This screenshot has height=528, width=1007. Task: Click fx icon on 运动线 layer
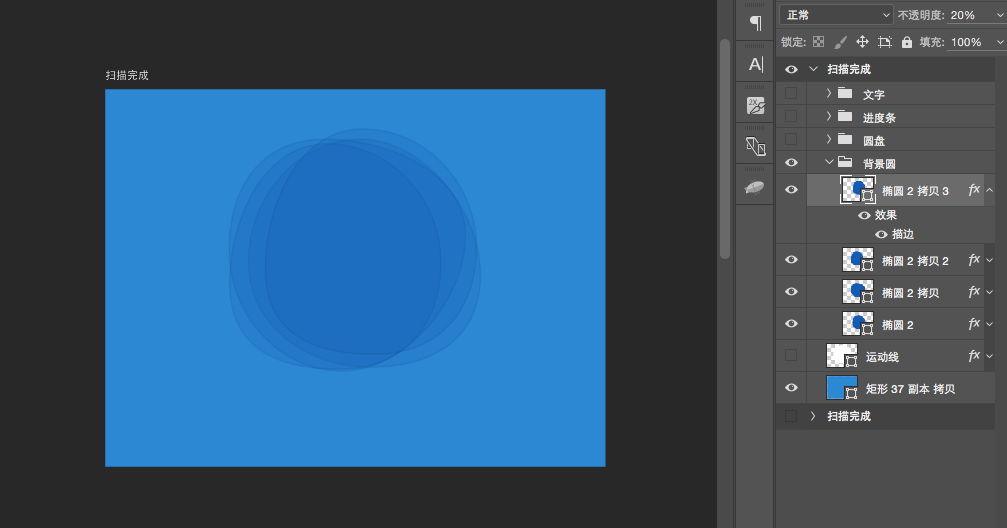pyautogui.click(x=974, y=355)
